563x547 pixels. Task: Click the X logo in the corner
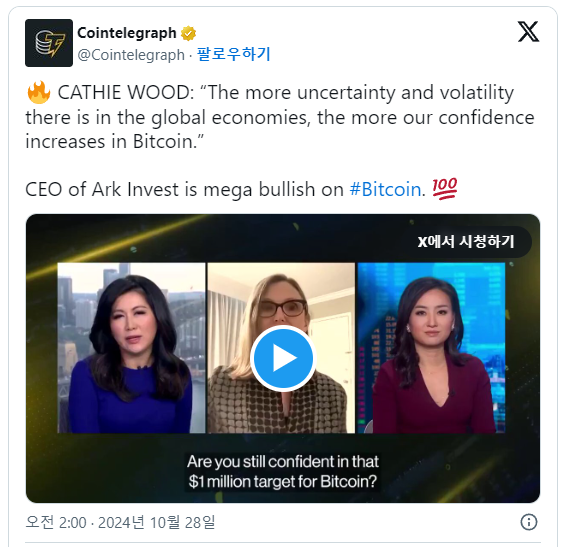tap(528, 32)
